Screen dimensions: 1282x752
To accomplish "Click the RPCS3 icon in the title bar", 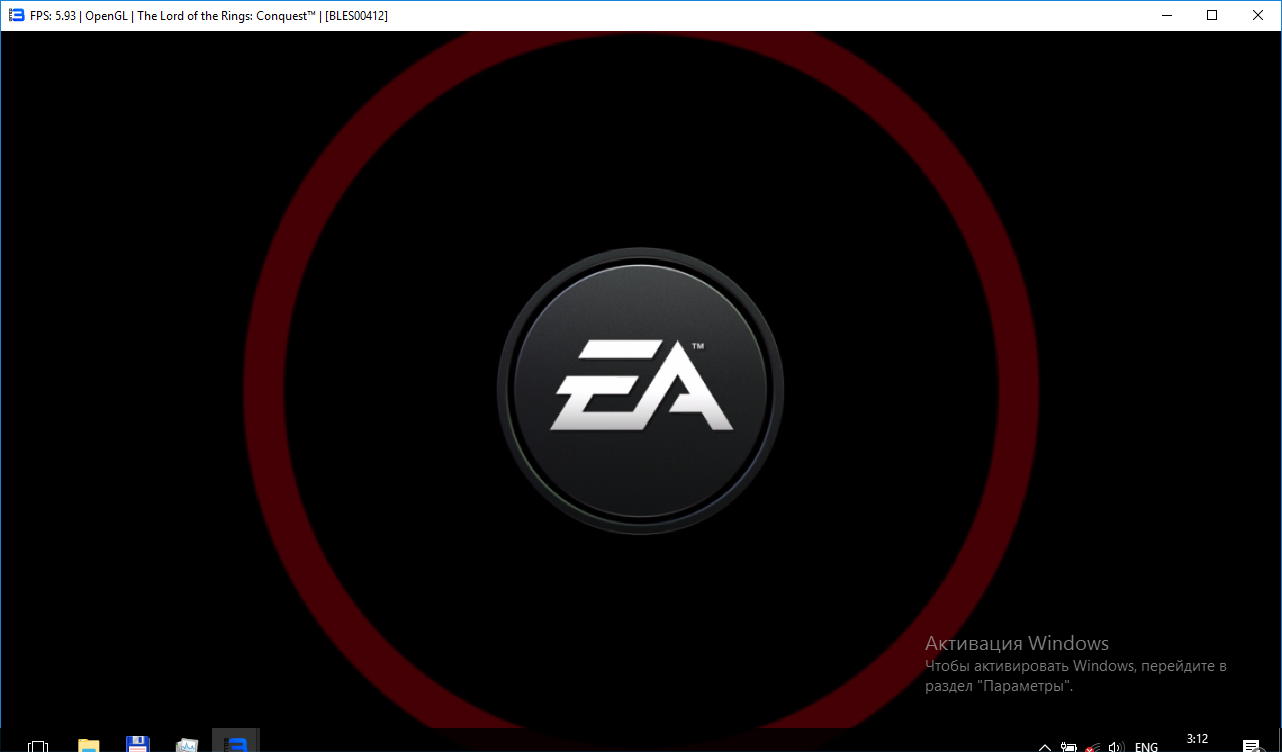I will coord(15,15).
